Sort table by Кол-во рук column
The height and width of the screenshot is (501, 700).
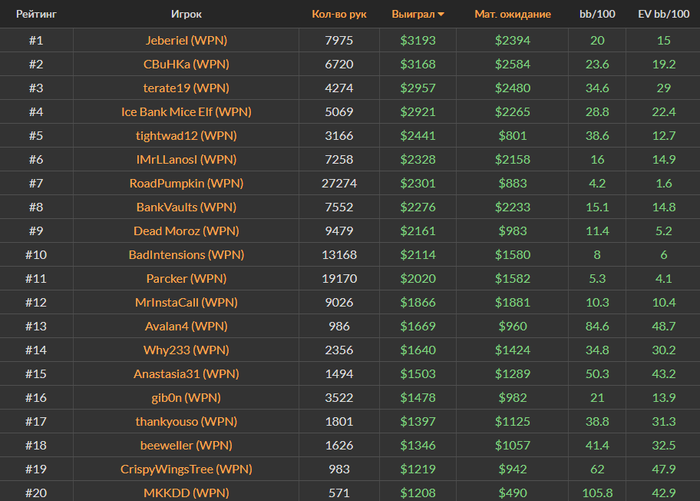tap(339, 14)
